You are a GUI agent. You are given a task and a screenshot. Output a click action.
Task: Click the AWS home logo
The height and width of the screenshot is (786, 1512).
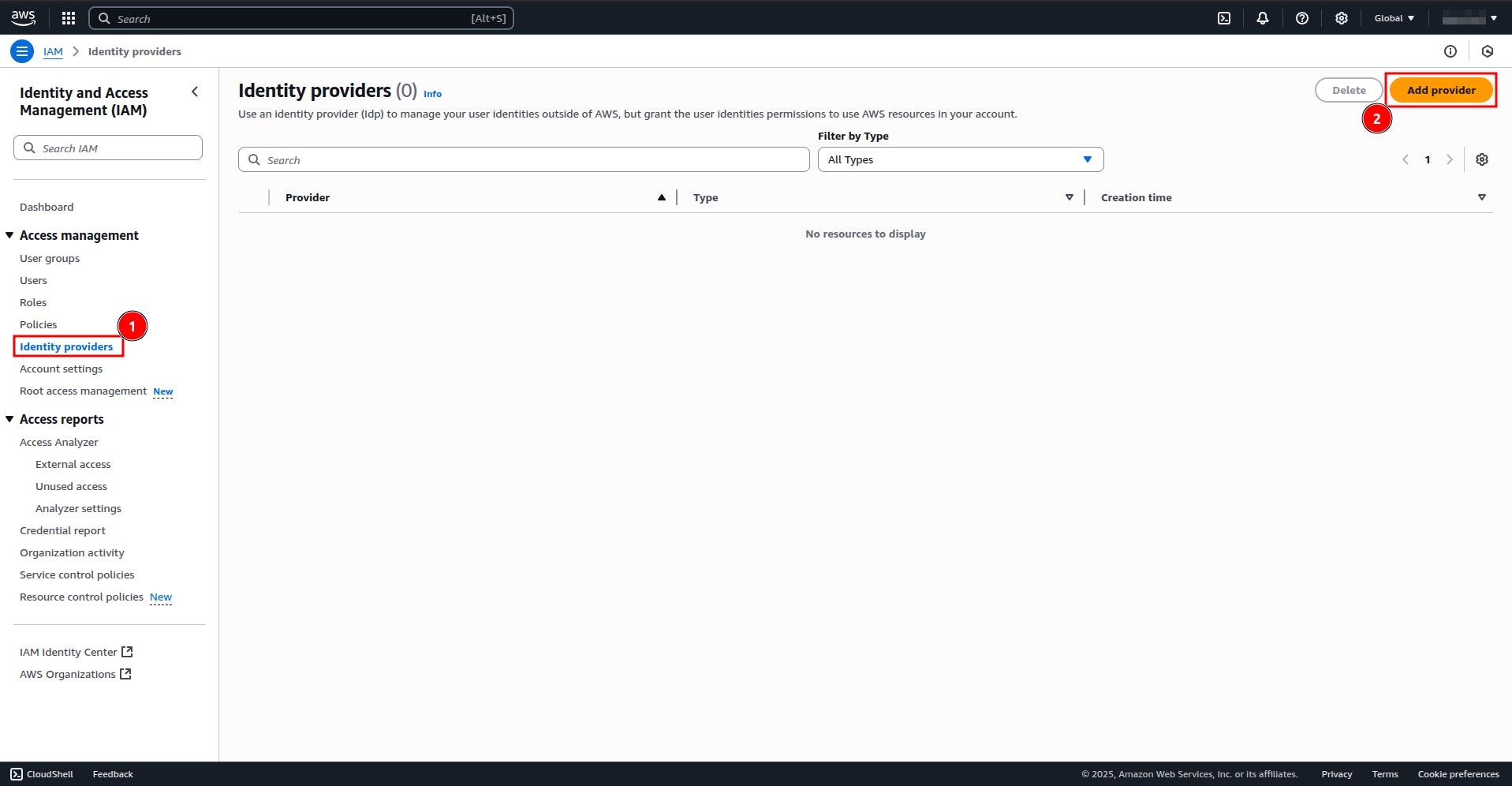22,17
